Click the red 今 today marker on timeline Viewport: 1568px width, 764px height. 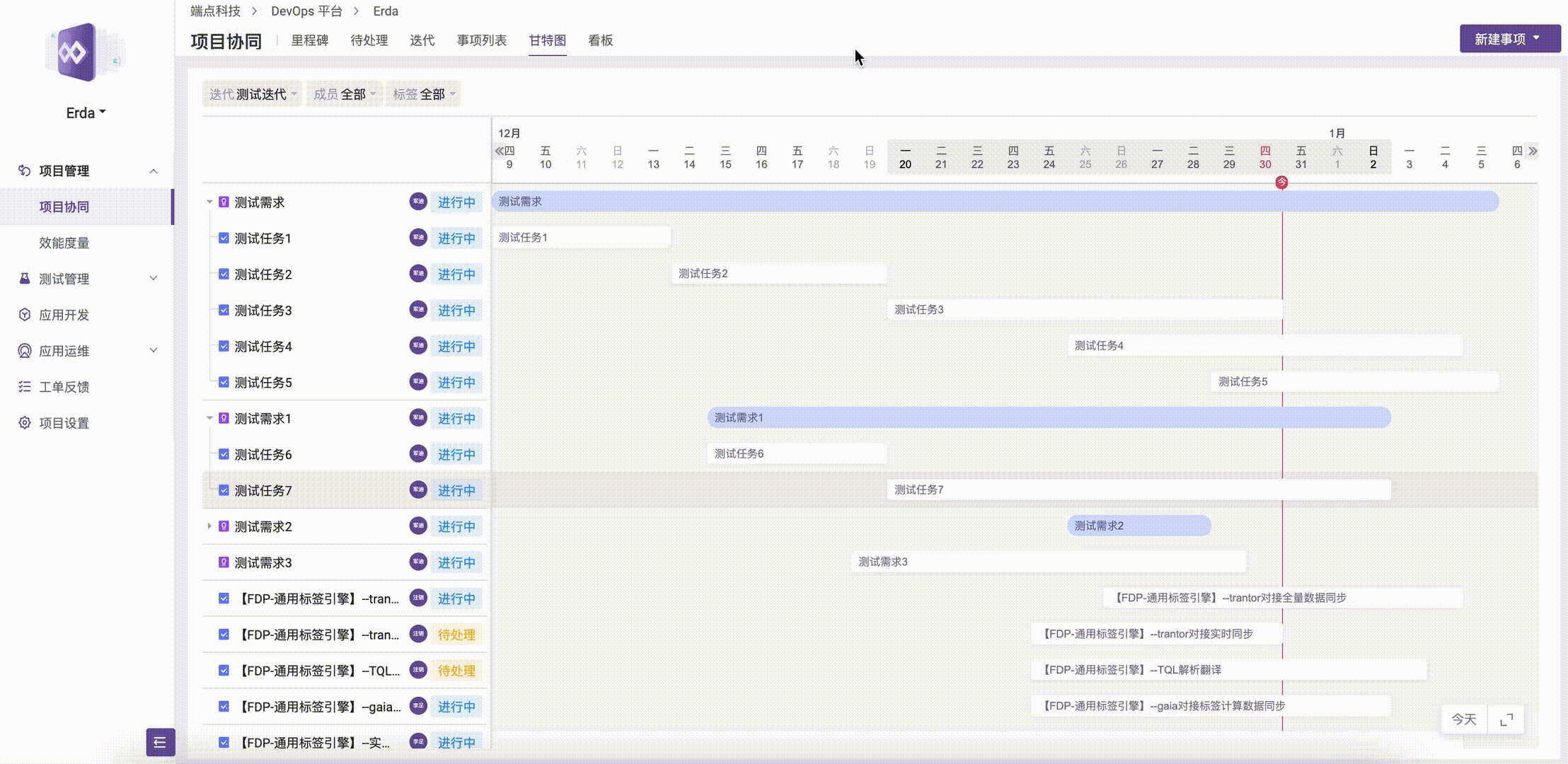click(1283, 182)
